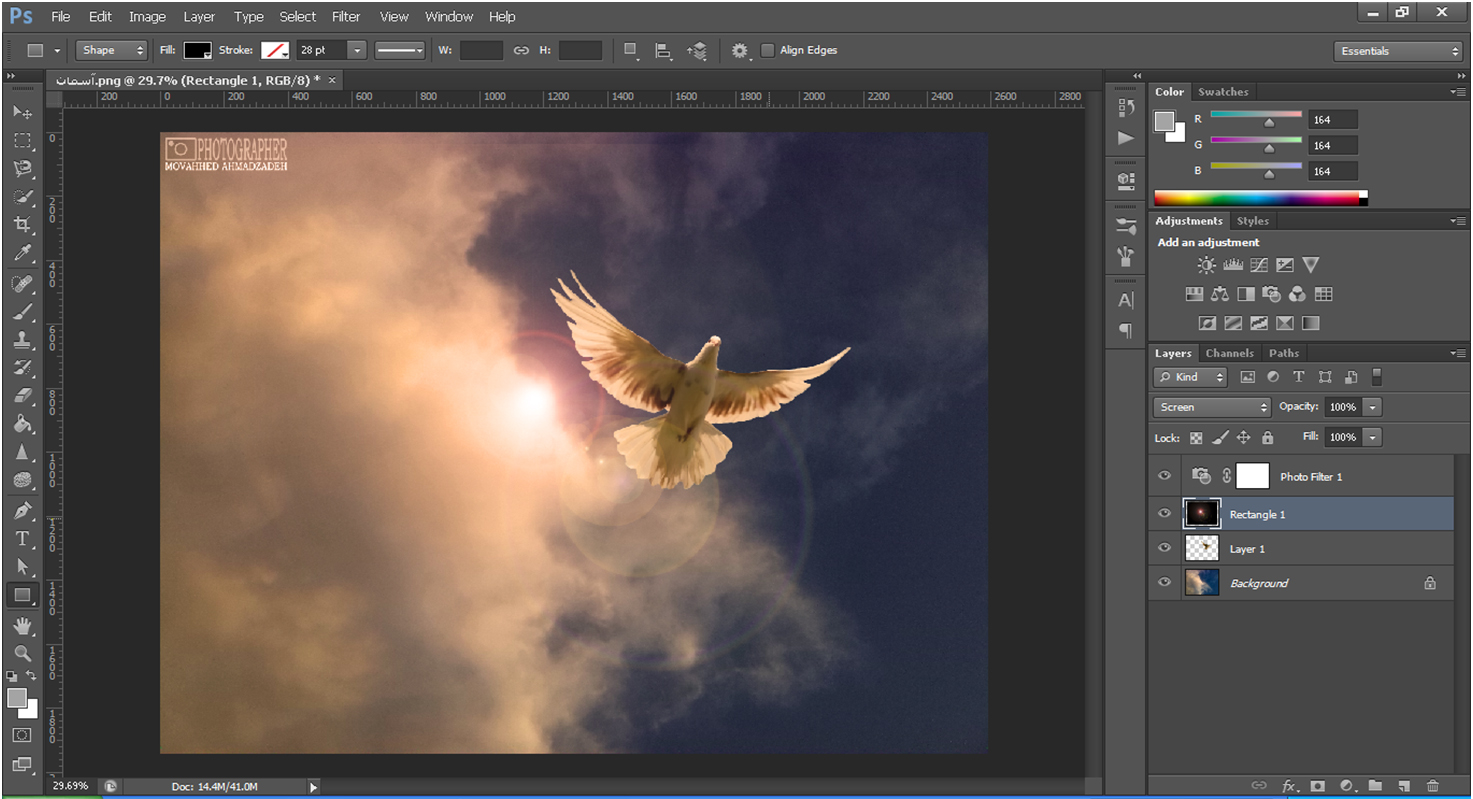Select the Clone Stamp tool

coord(22,339)
